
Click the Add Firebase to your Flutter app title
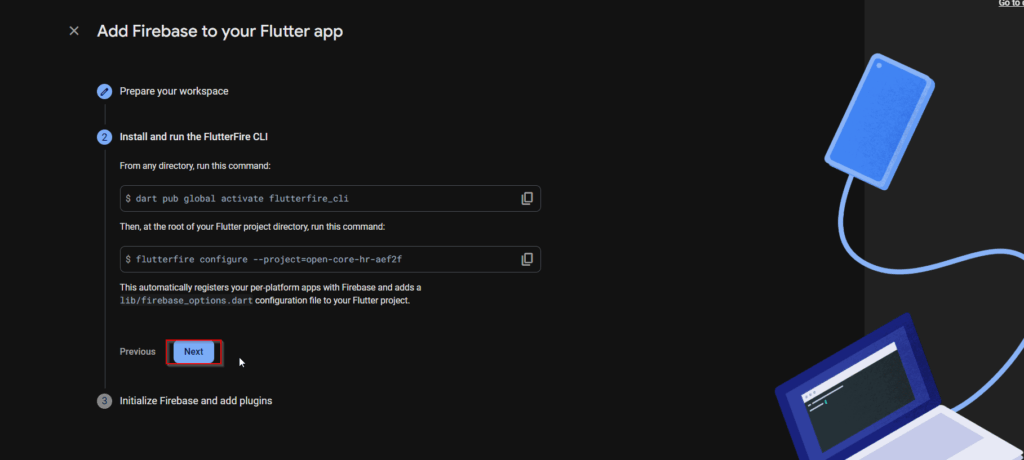pos(219,31)
